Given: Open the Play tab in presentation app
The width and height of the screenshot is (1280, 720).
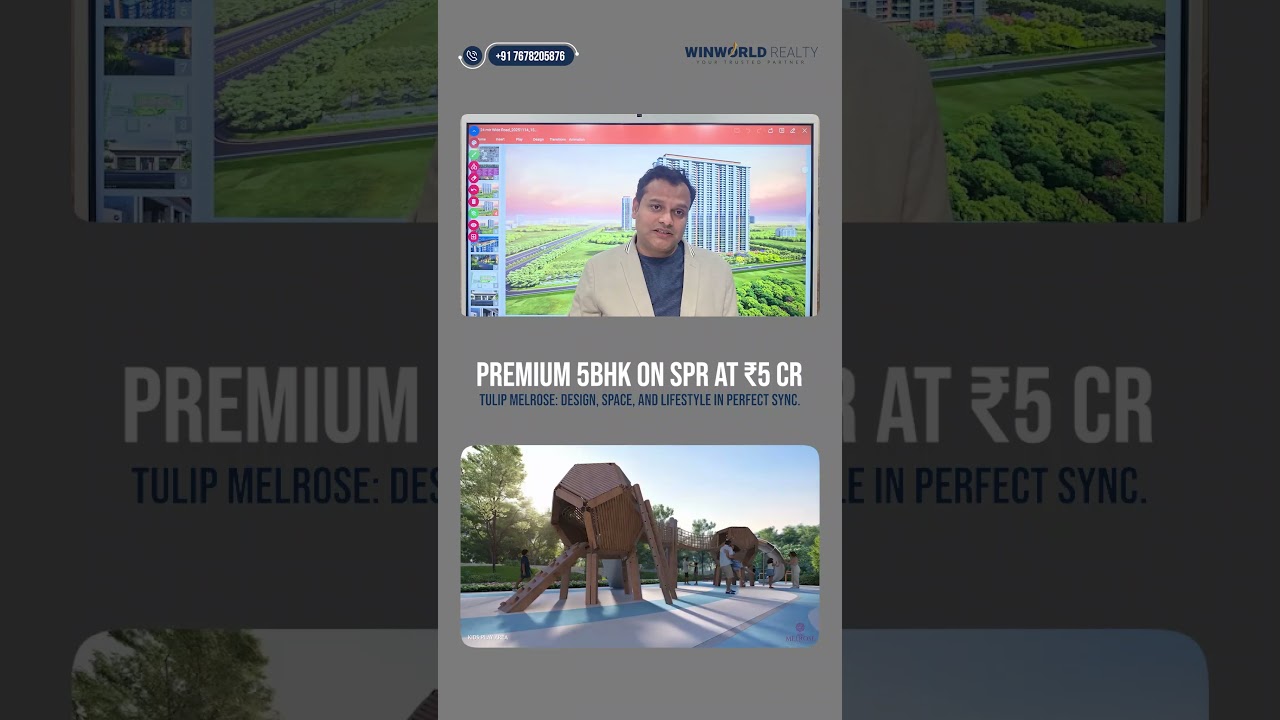Looking at the screenshot, I should (x=519, y=139).
